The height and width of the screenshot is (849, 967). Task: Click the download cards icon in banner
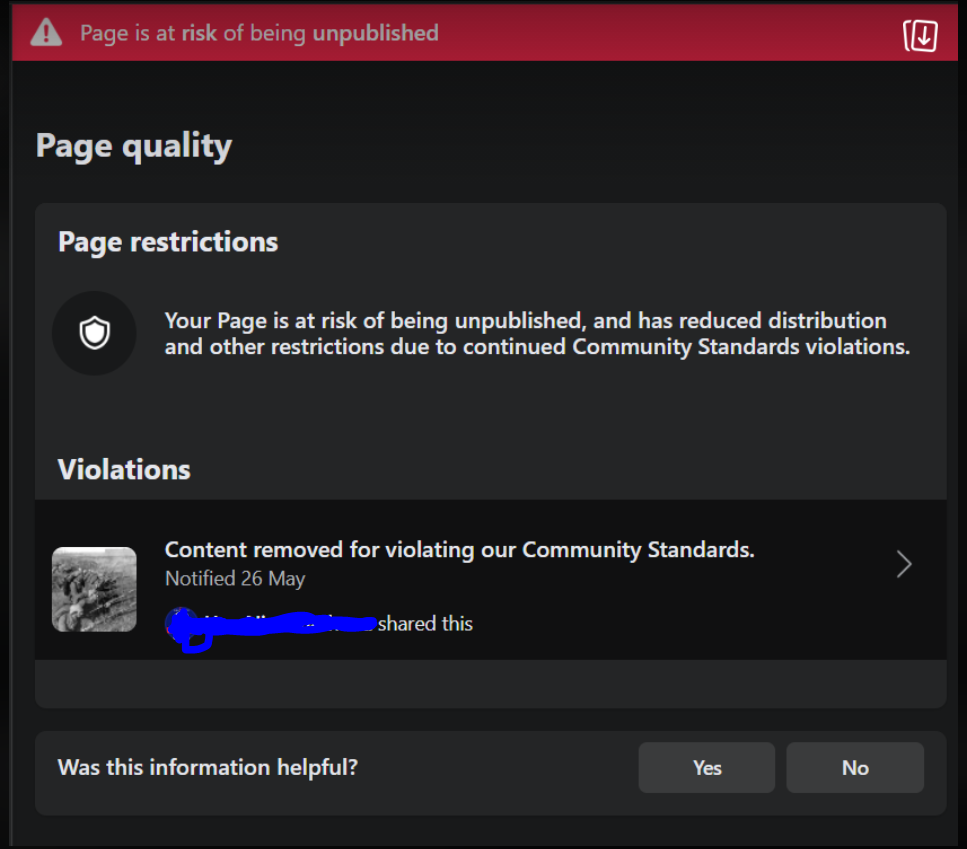point(920,36)
